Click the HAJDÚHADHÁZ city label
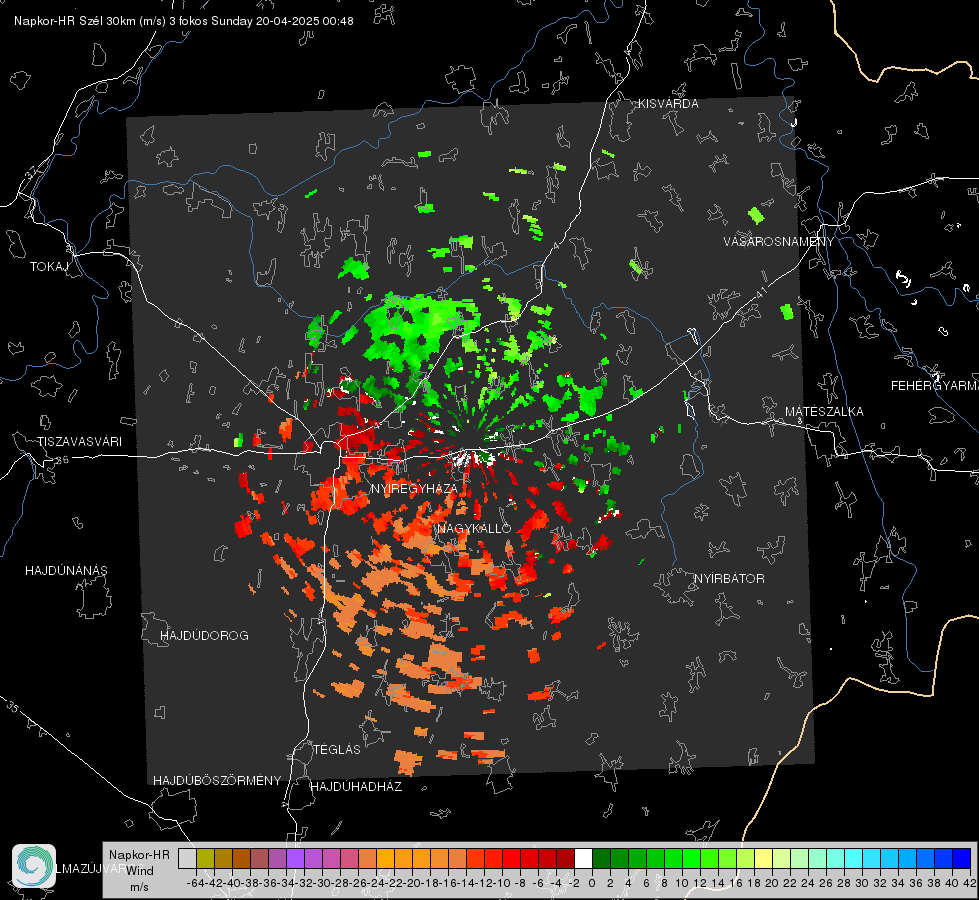This screenshot has height=900, width=979. [356, 787]
